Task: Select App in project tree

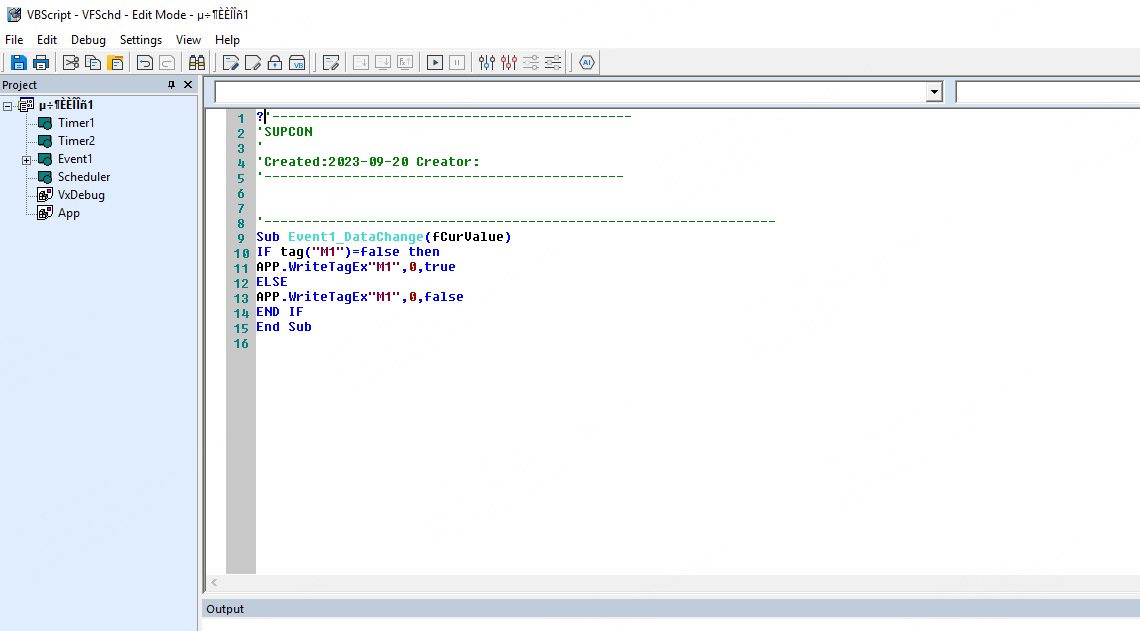Action: click(x=69, y=214)
